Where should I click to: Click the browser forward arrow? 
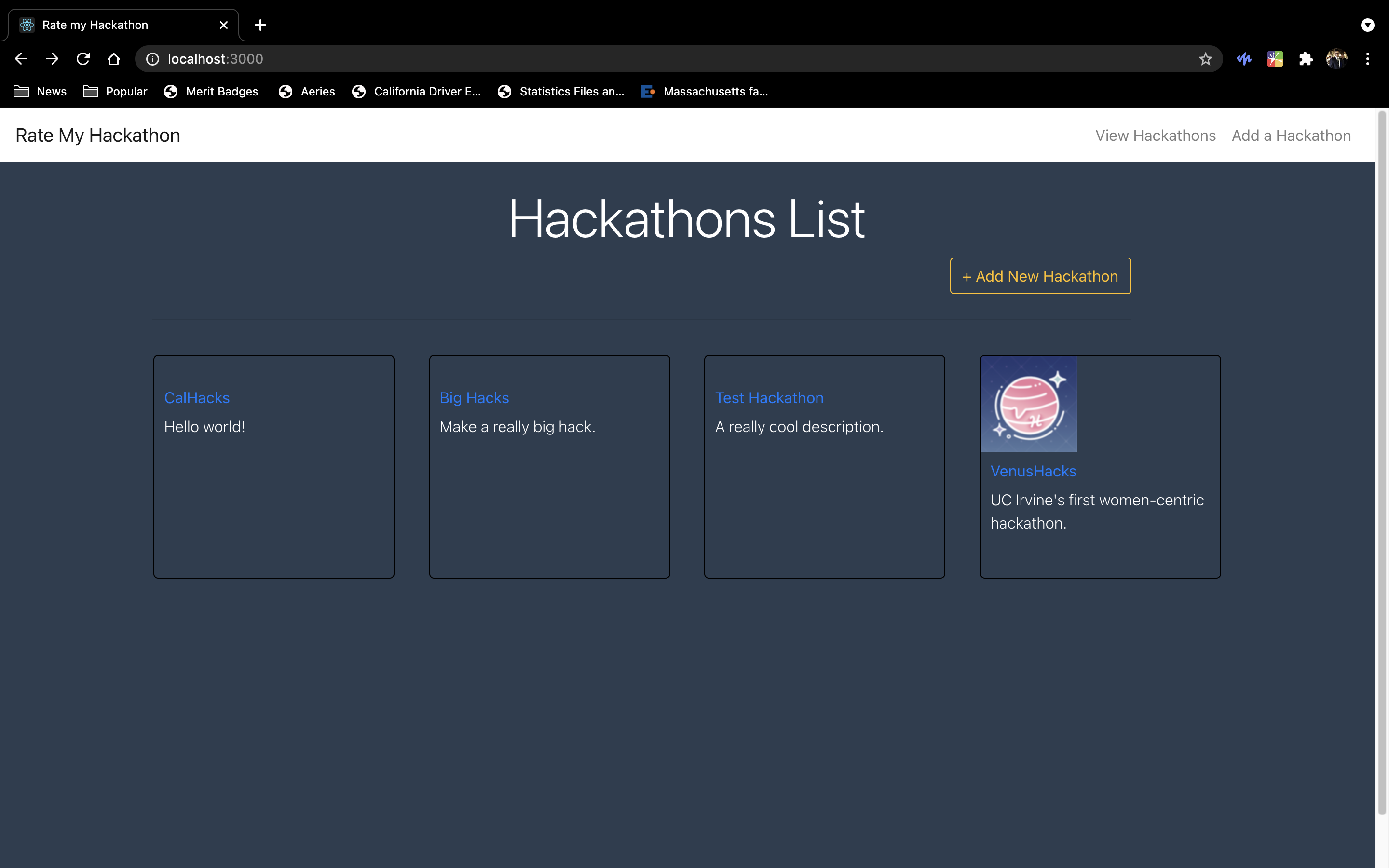52,58
